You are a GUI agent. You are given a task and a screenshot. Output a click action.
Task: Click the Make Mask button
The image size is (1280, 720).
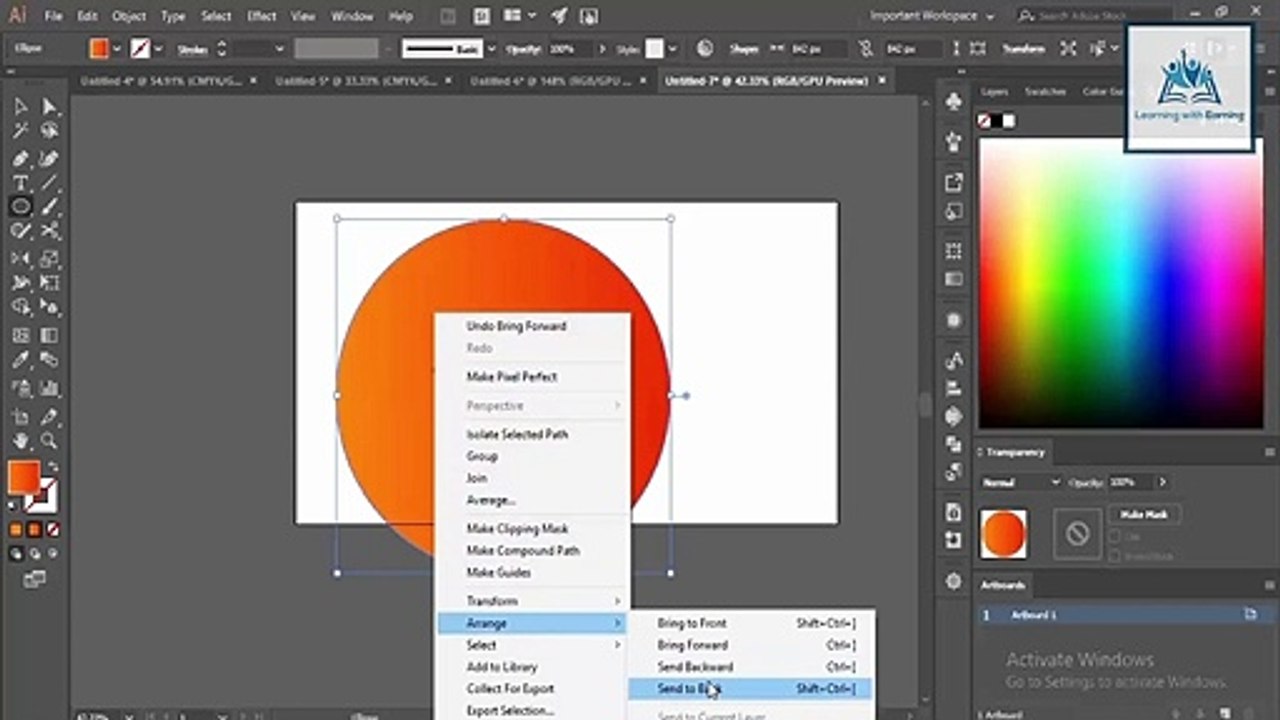coord(1144,514)
